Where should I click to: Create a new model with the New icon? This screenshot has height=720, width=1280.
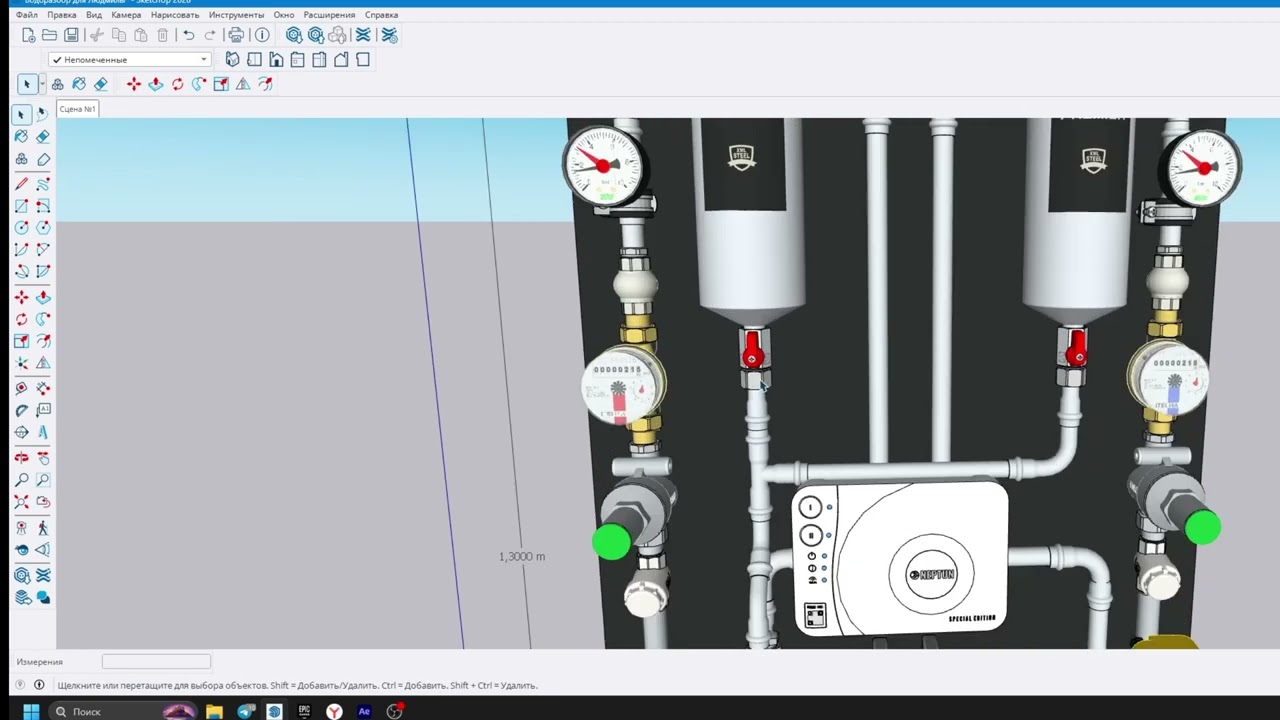[28, 35]
